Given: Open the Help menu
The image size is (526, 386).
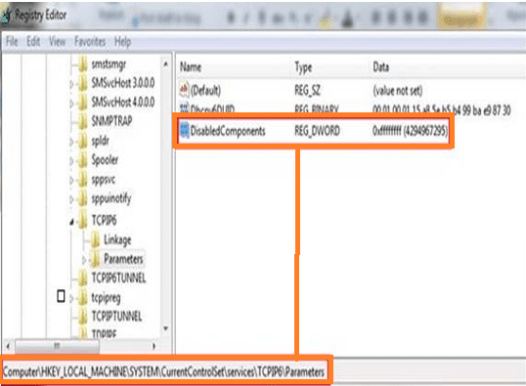Looking at the screenshot, I should [x=122, y=42].
